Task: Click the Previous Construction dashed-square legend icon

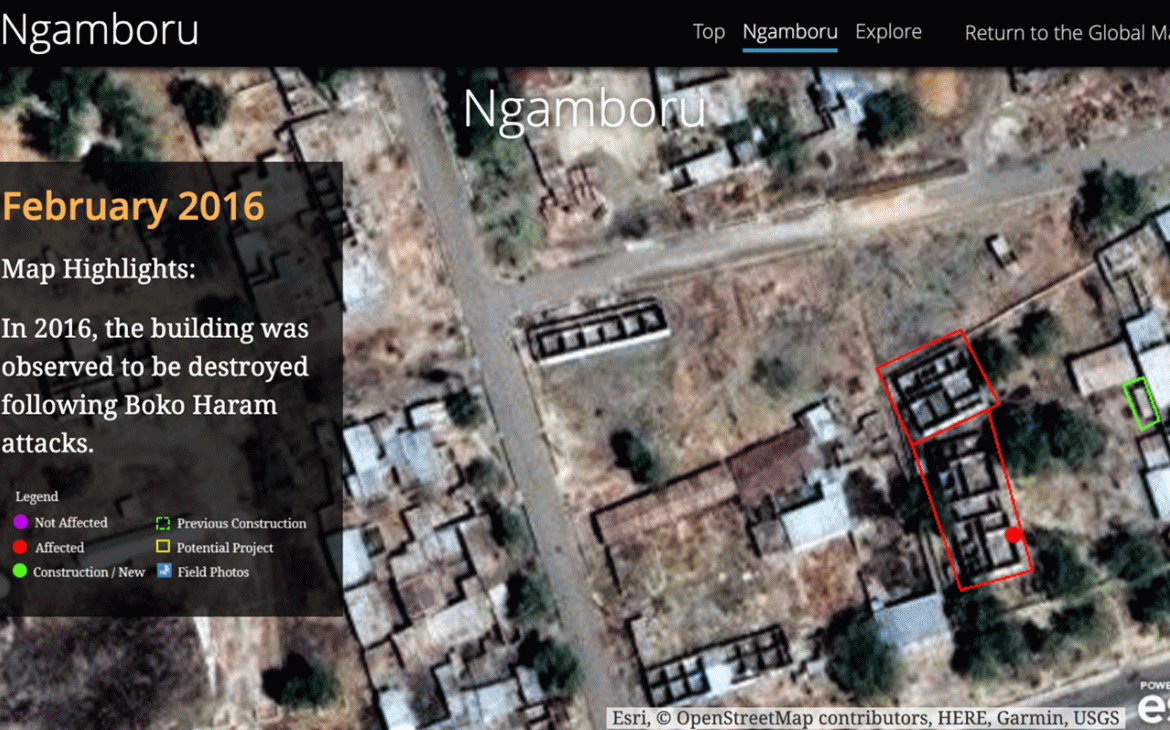Action: point(163,522)
